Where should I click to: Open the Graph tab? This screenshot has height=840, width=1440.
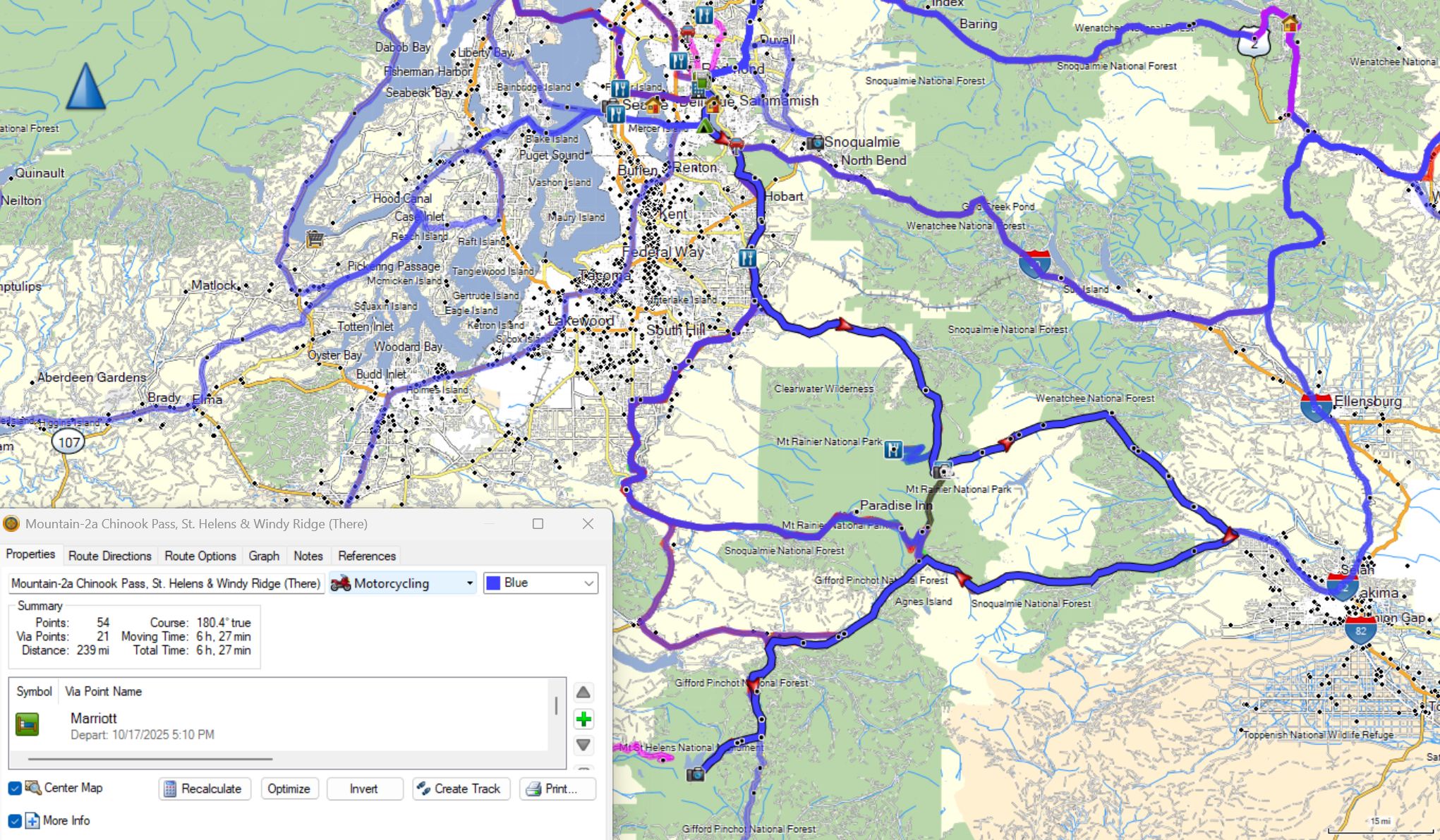point(264,556)
